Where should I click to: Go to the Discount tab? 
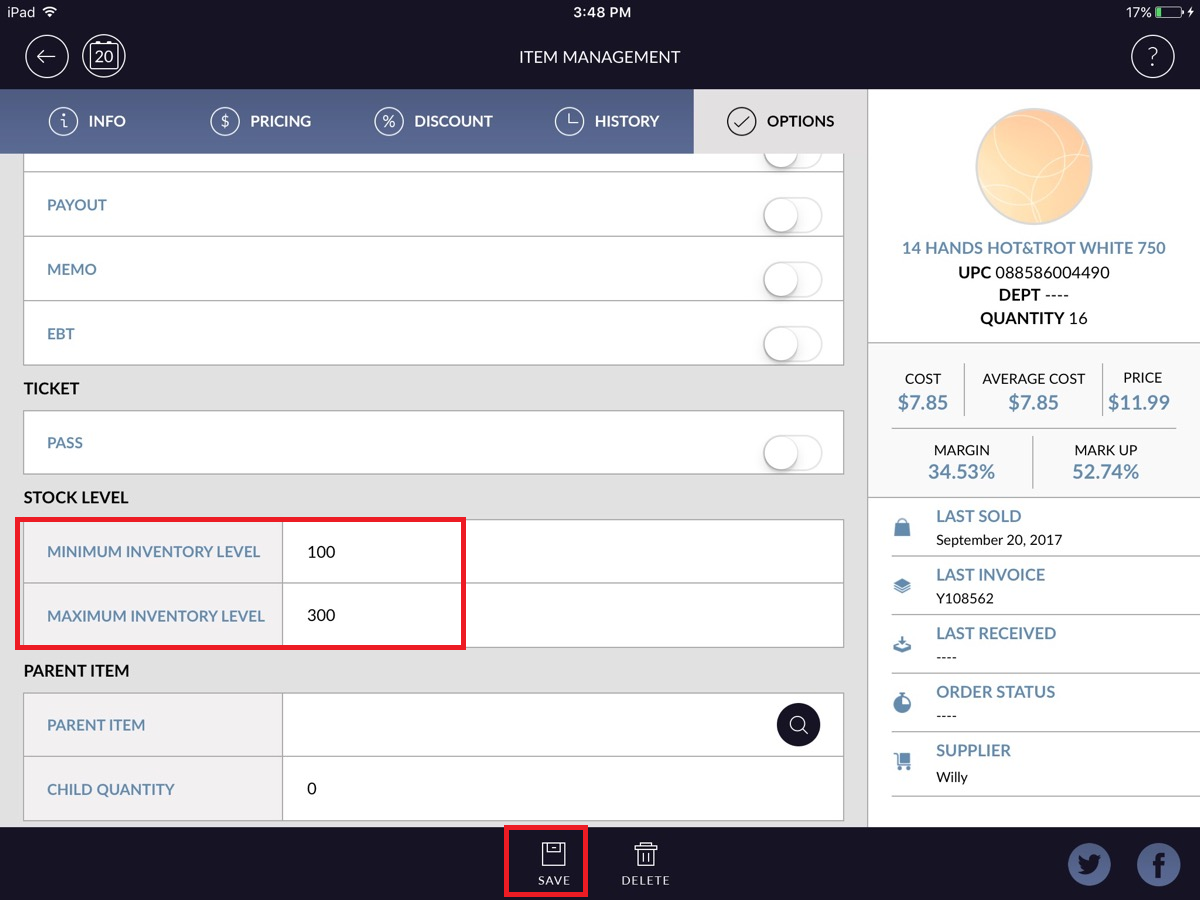pyautogui.click(x=434, y=121)
